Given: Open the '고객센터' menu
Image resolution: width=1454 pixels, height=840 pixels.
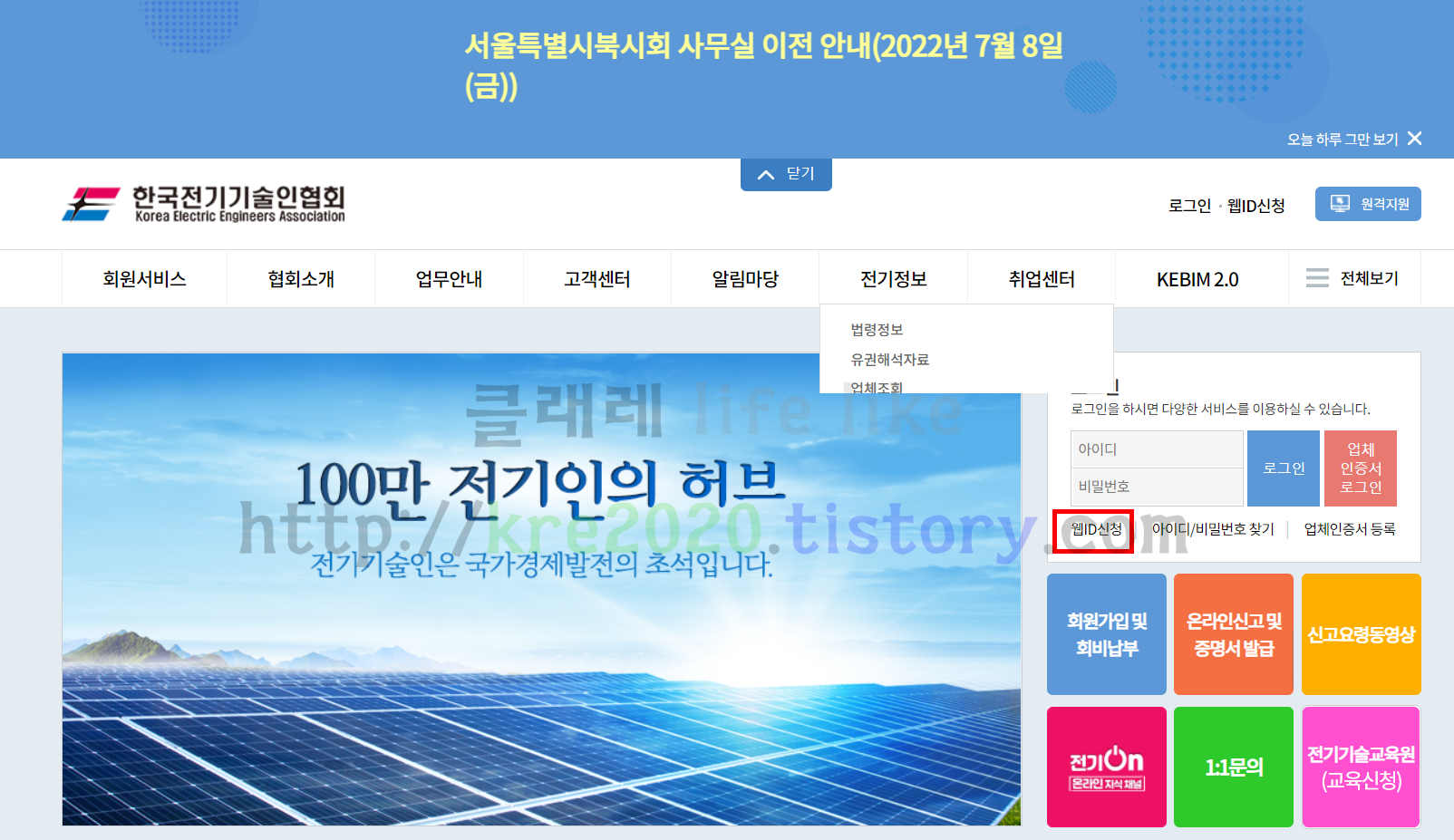Looking at the screenshot, I should click(596, 279).
